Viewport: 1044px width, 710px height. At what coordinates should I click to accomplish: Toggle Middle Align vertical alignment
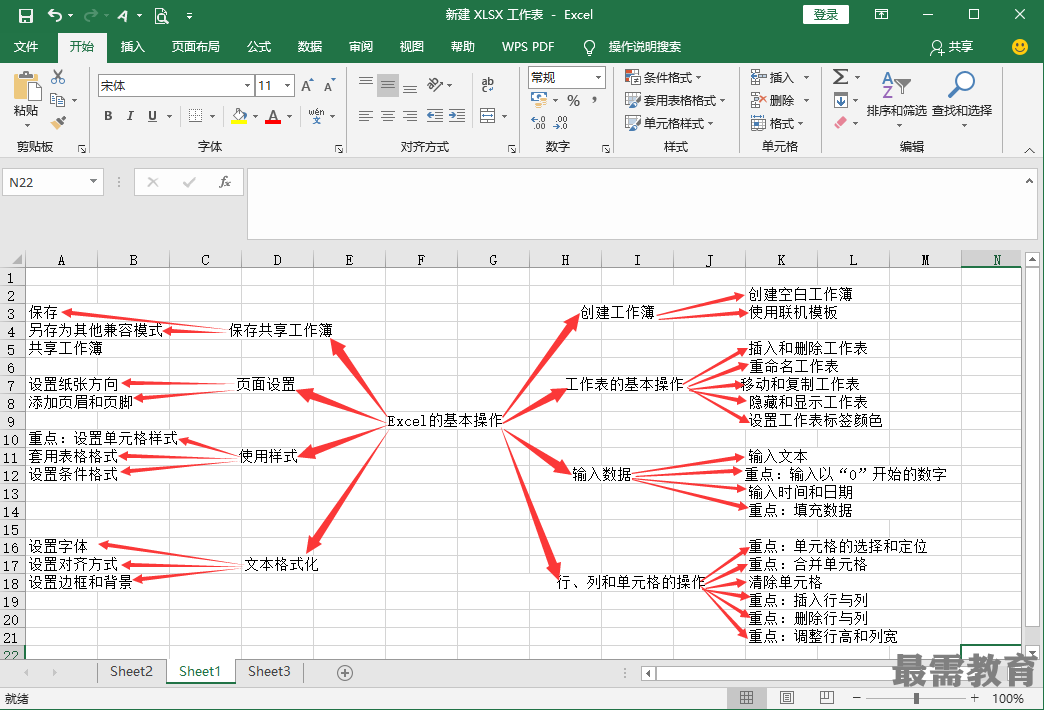click(x=388, y=85)
